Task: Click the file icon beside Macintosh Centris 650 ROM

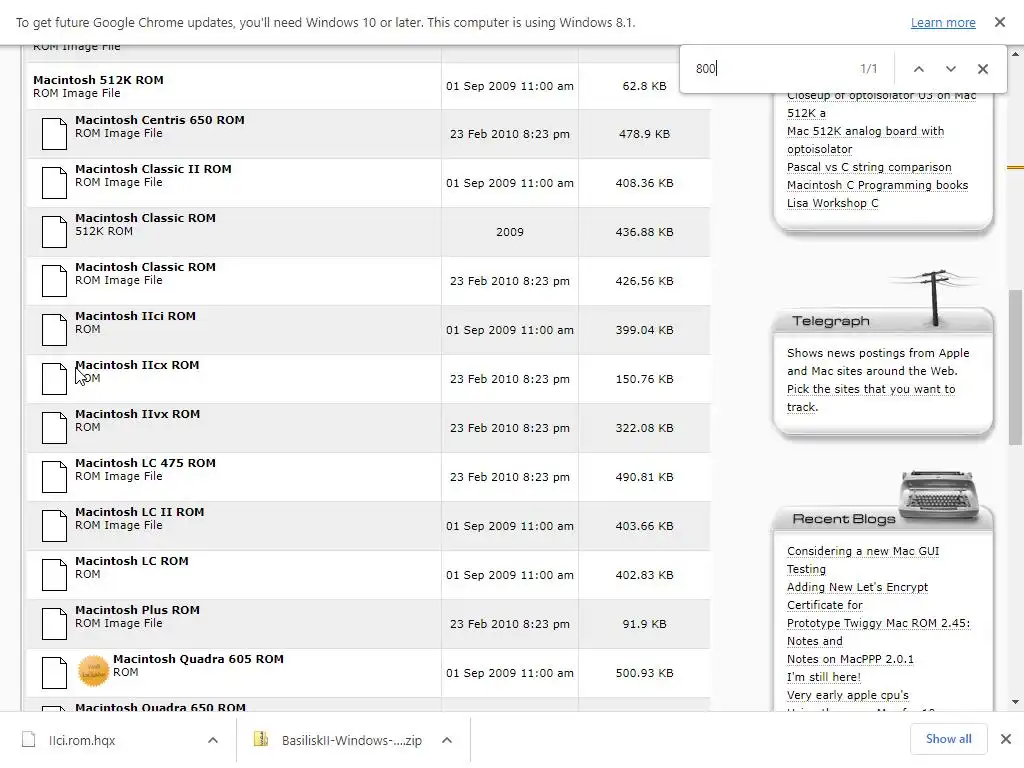Action: tap(54, 134)
